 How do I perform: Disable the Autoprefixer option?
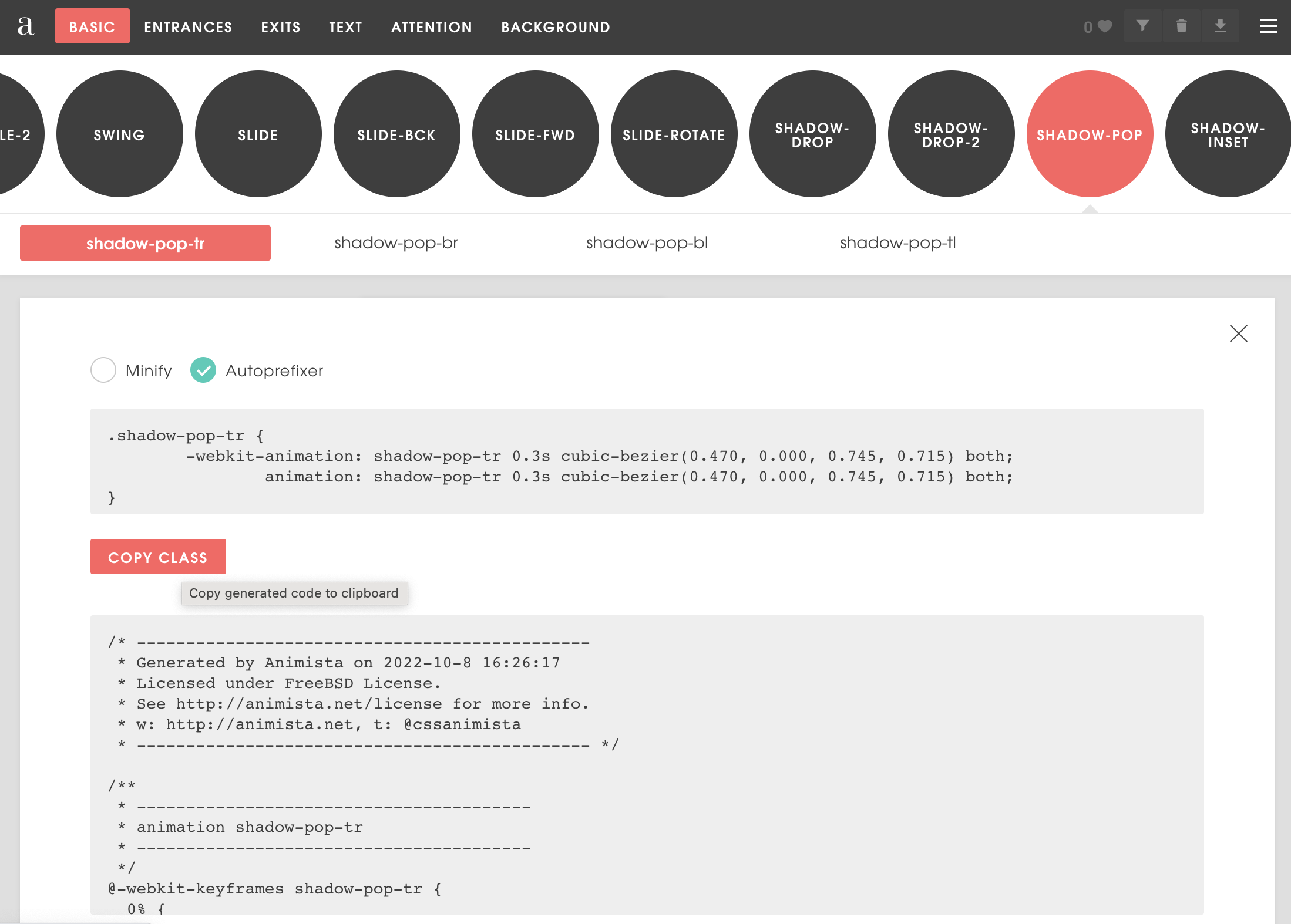[x=203, y=370]
